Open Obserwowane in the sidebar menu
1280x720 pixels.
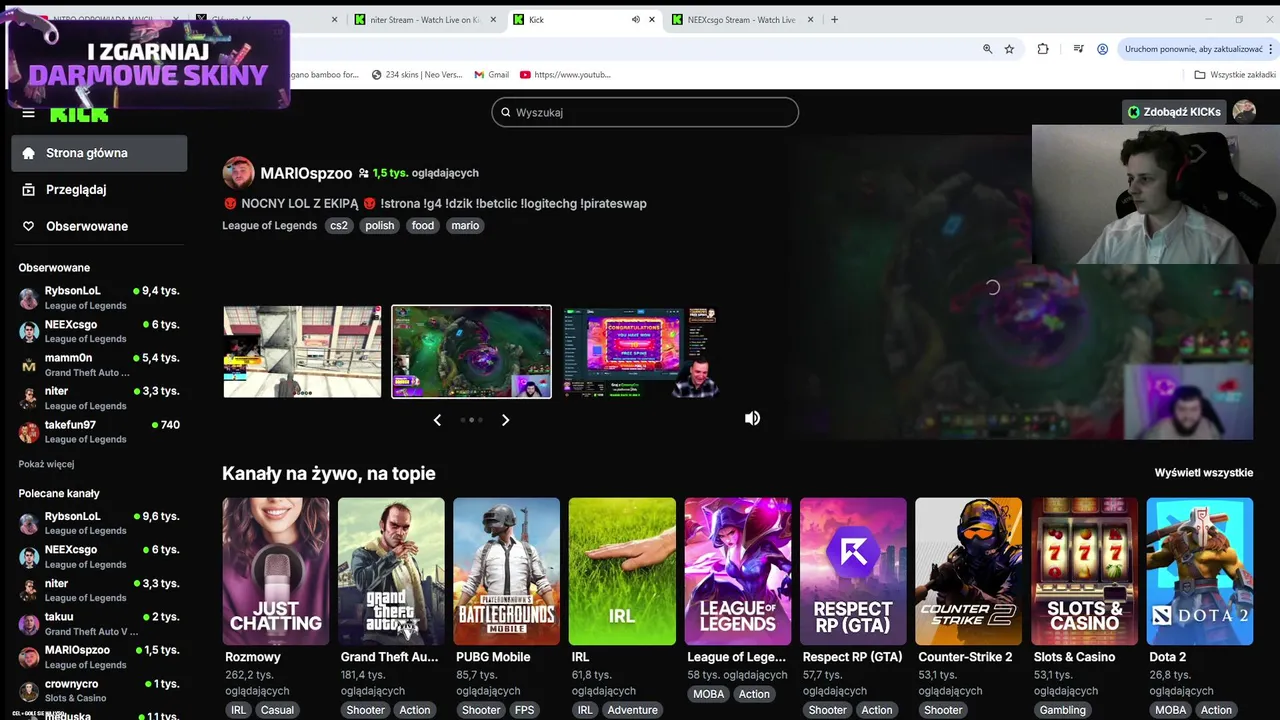(99, 226)
